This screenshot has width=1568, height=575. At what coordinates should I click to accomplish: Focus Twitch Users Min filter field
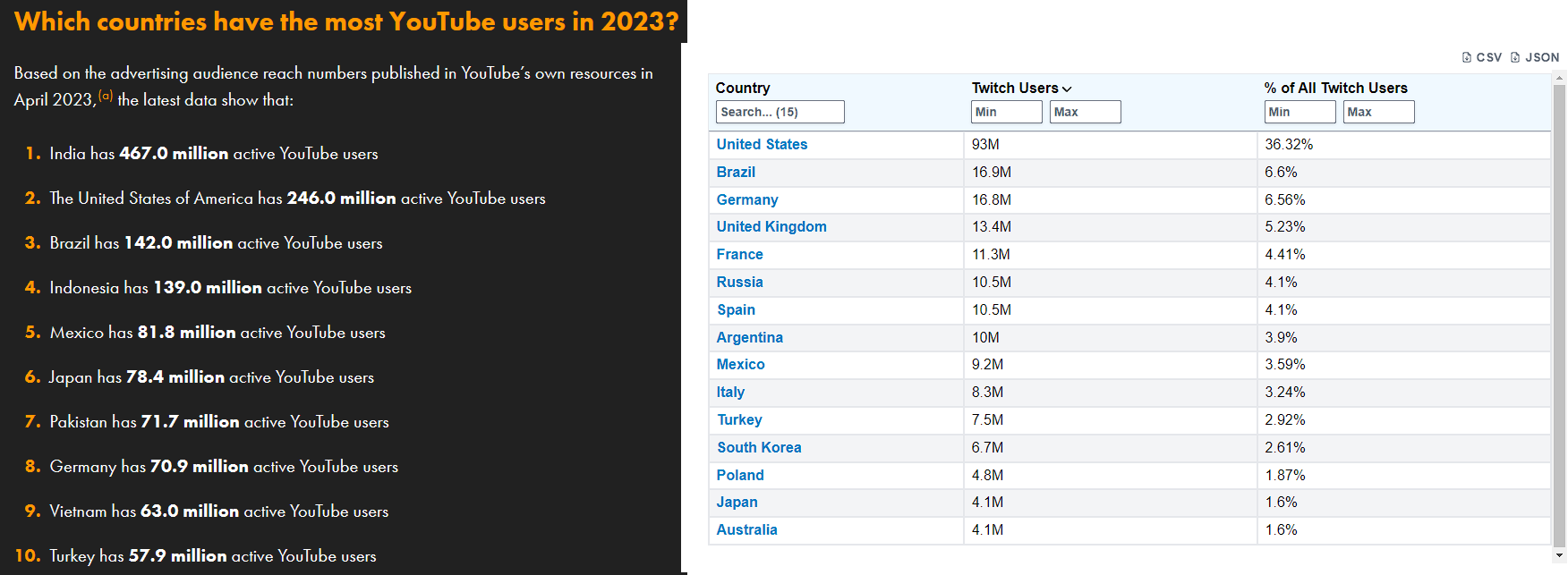pyautogui.click(x=1007, y=112)
